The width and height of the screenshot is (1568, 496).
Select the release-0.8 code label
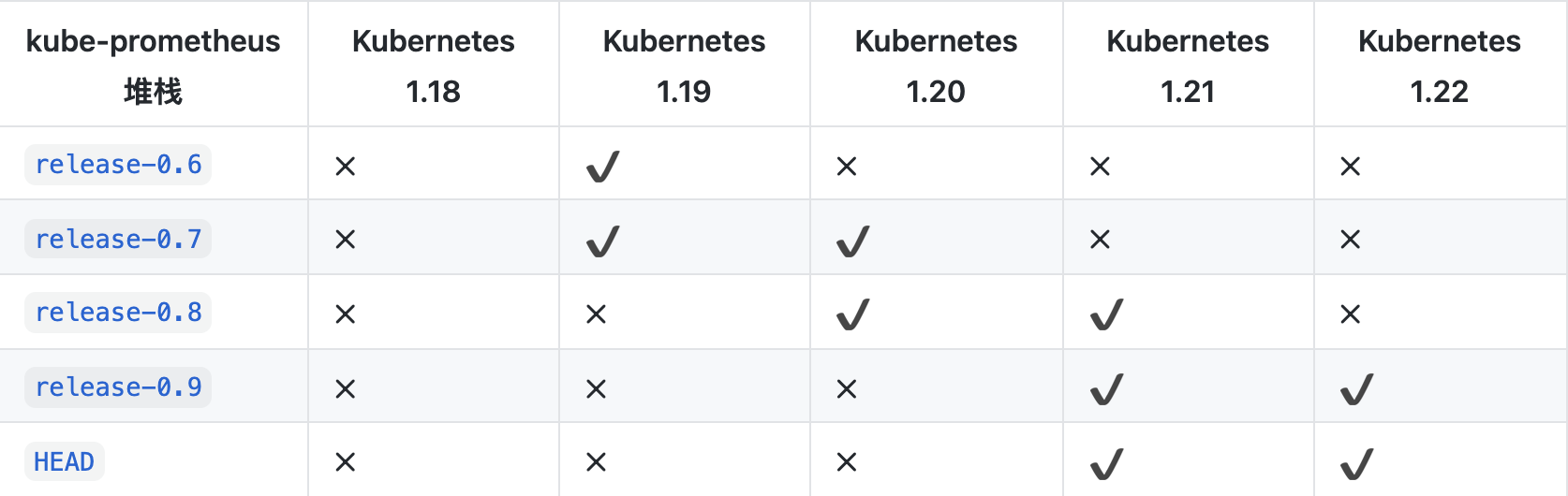click(118, 313)
